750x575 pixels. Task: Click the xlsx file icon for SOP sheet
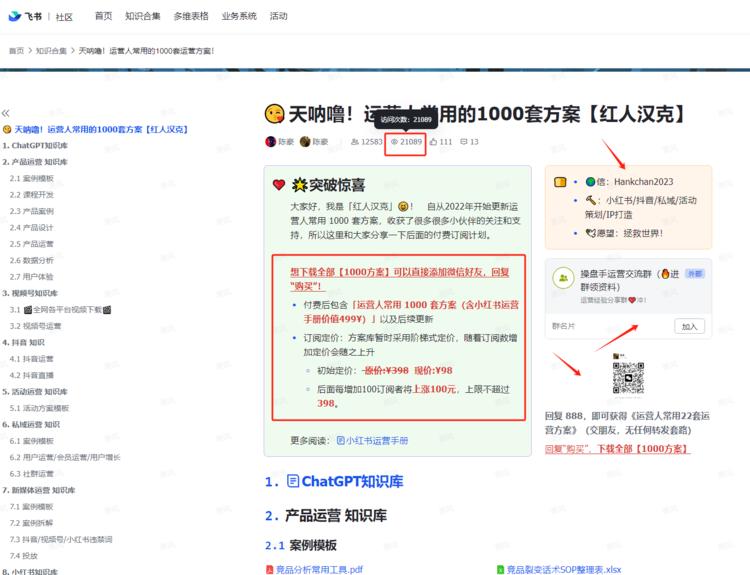[x=500, y=570]
